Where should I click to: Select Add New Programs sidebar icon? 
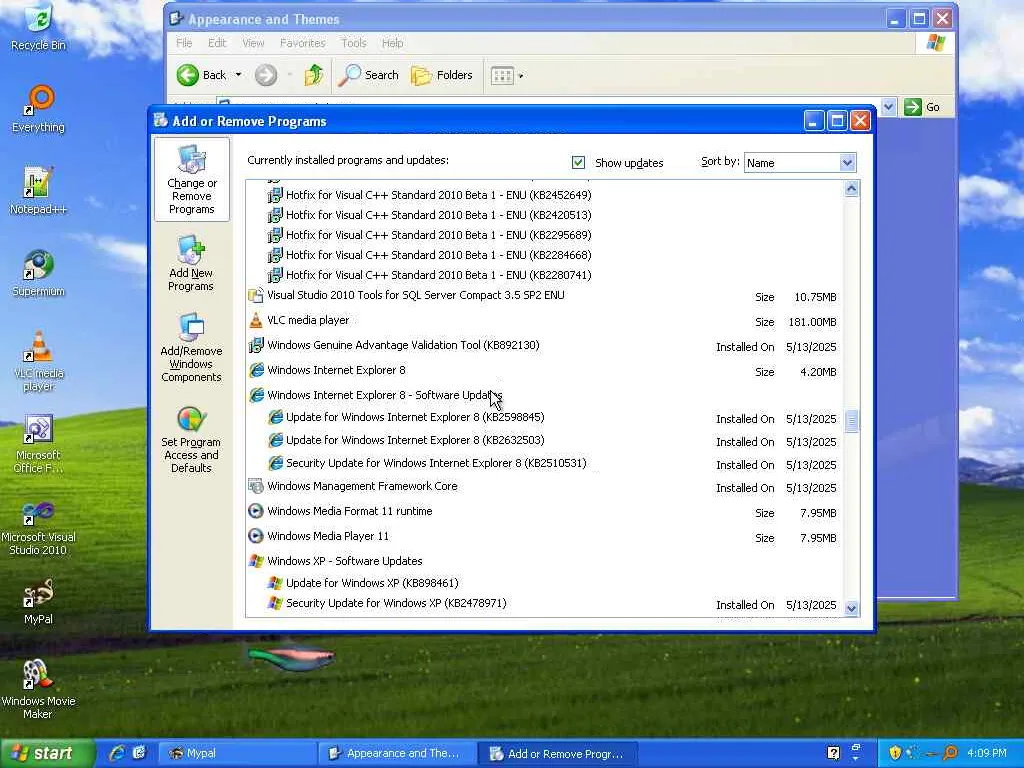click(x=191, y=264)
